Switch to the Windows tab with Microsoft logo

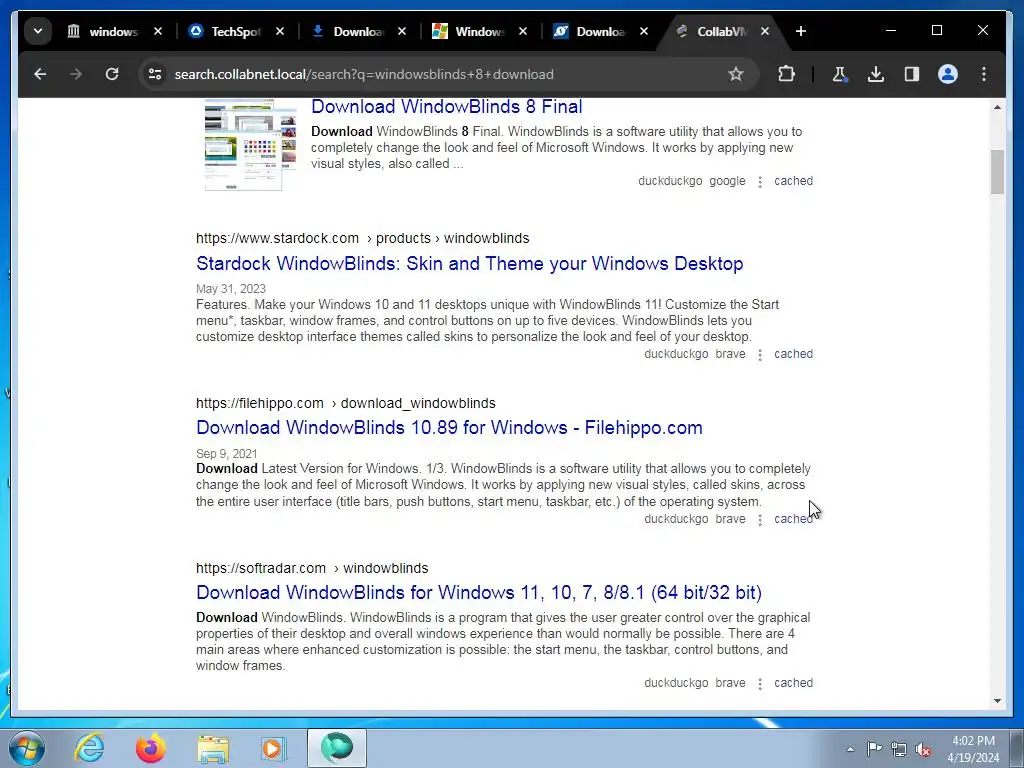point(470,31)
